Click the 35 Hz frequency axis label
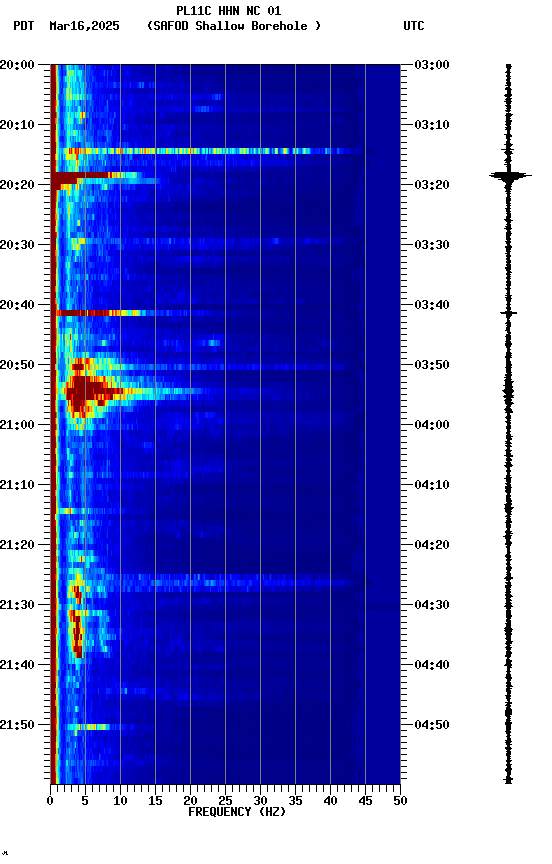 tap(295, 801)
